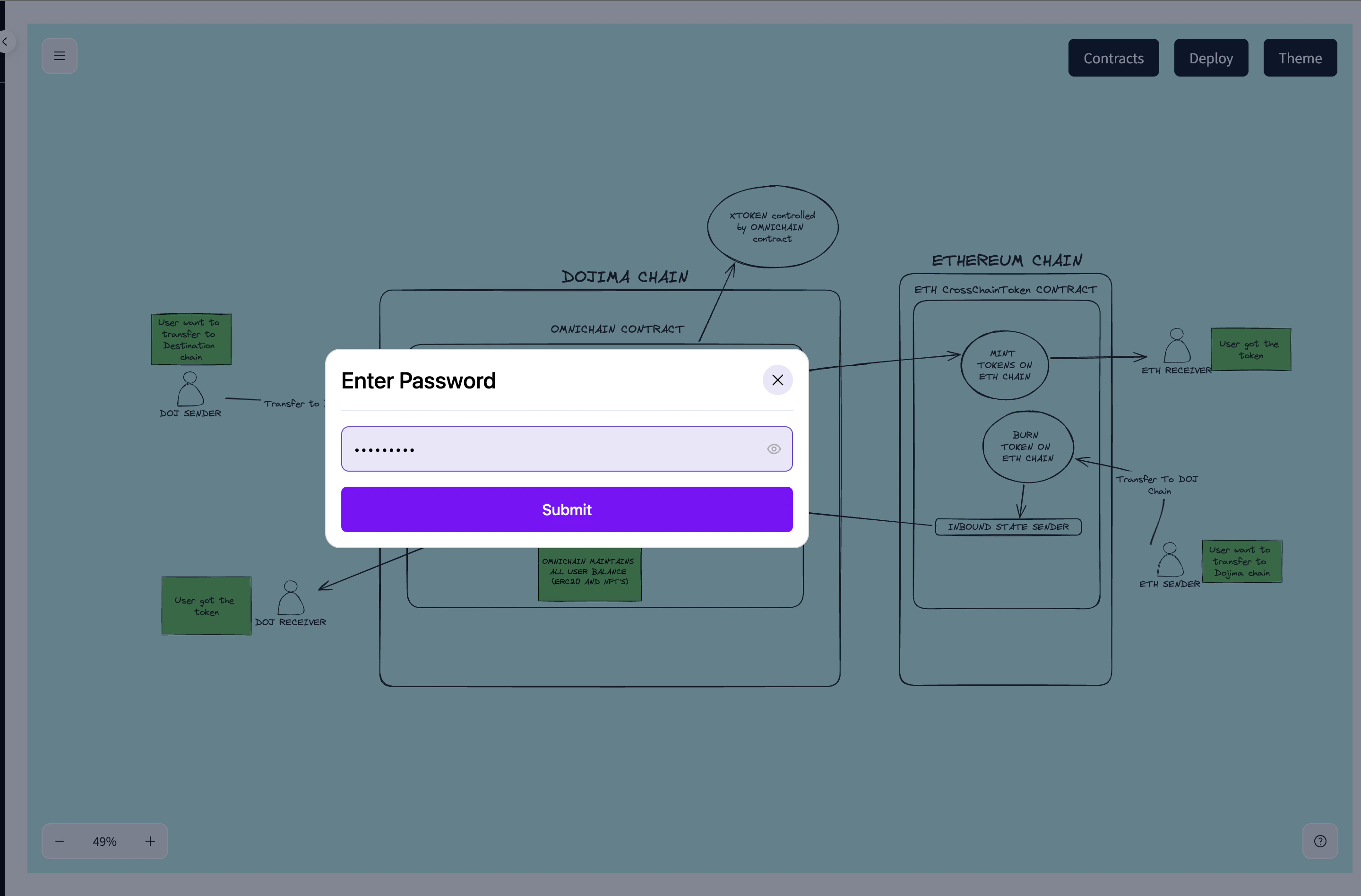This screenshot has width=1361, height=896.
Task: Zoom out using the minus icon
Action: pos(60,841)
